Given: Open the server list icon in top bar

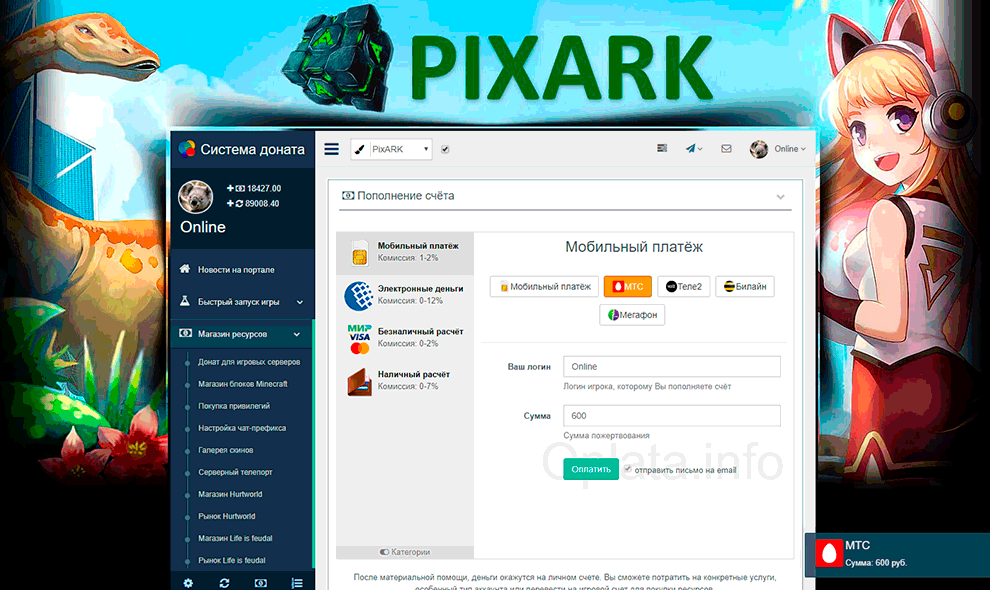Looking at the screenshot, I should 662,148.
